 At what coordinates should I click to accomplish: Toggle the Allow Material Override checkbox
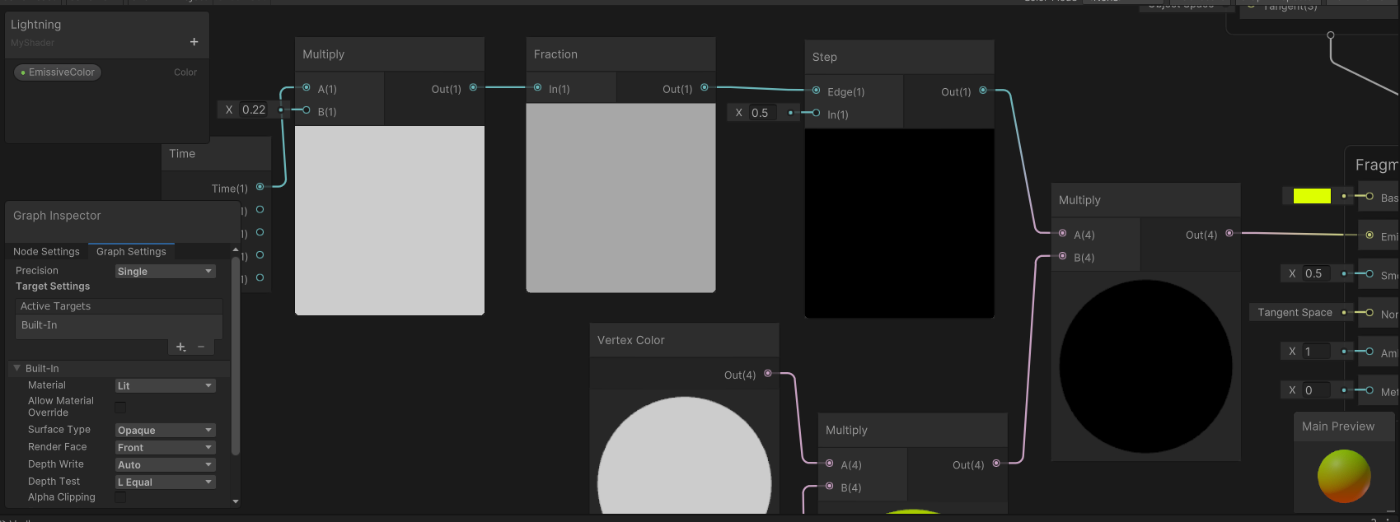click(x=120, y=407)
